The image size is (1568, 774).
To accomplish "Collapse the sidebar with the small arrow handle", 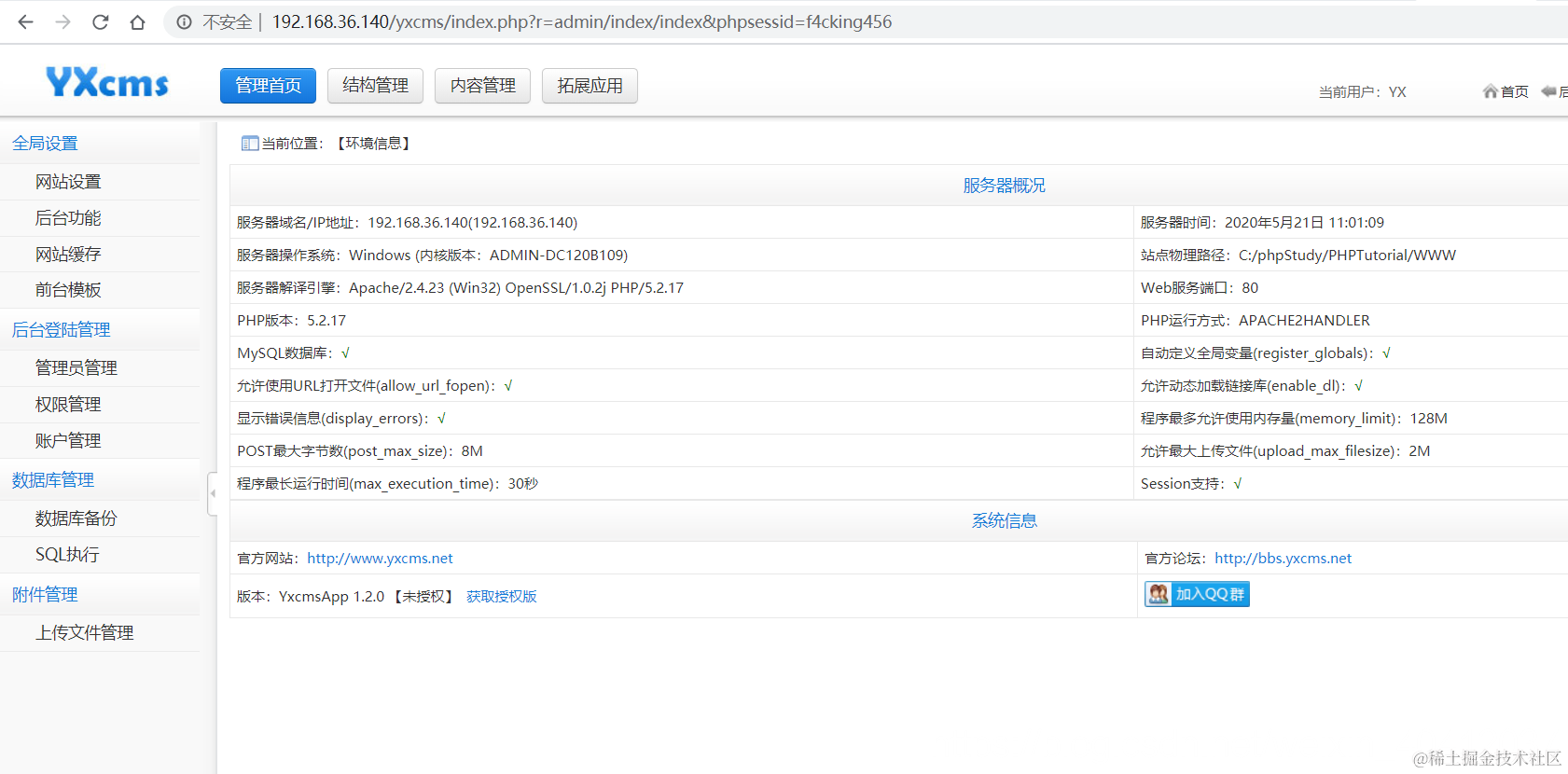I will [x=213, y=493].
